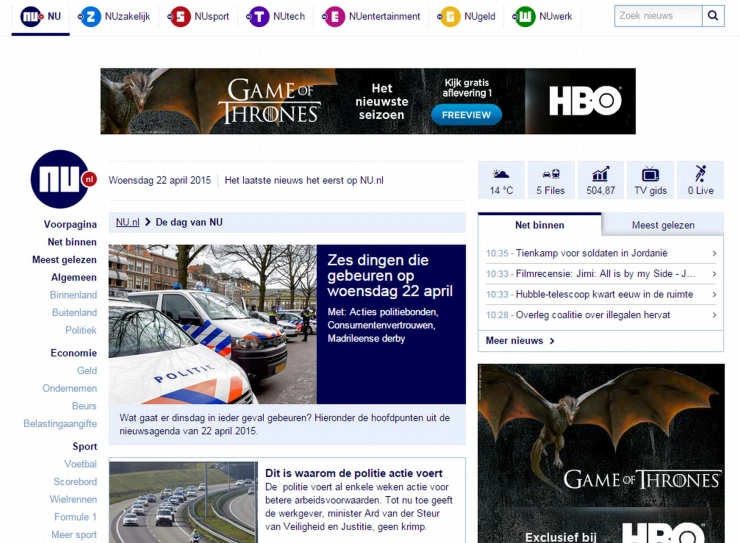The height and width of the screenshot is (543, 740).
Task: Open NUtech purple T icon
Action: 258,17
